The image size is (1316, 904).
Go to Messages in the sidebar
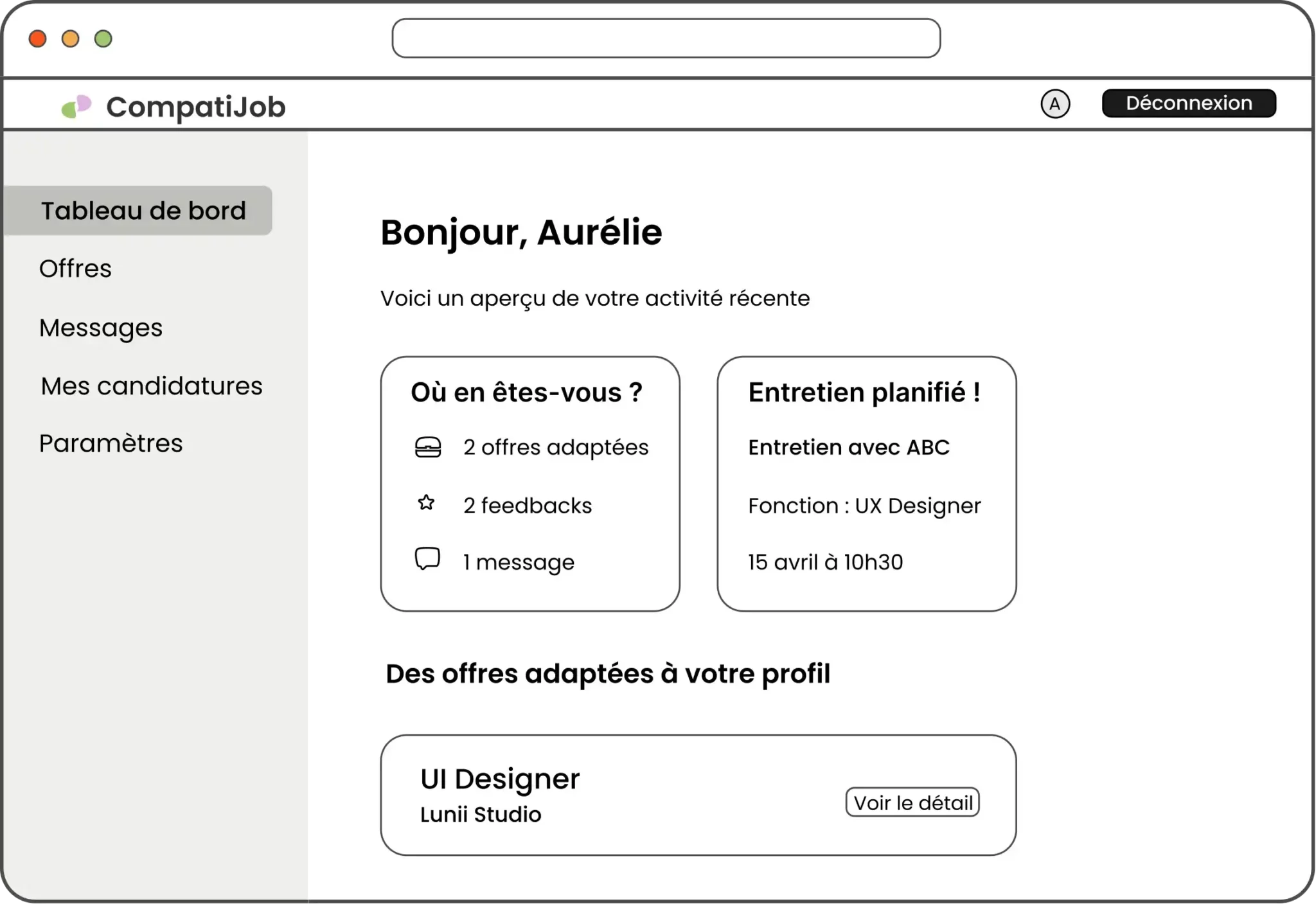coord(101,328)
